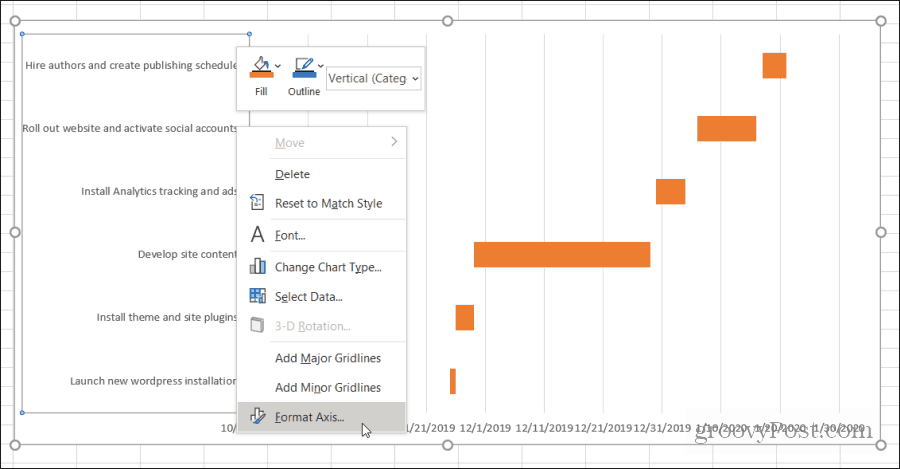The width and height of the screenshot is (900, 469).
Task: Click the chart's top-left corner handle
Action: tap(15, 21)
